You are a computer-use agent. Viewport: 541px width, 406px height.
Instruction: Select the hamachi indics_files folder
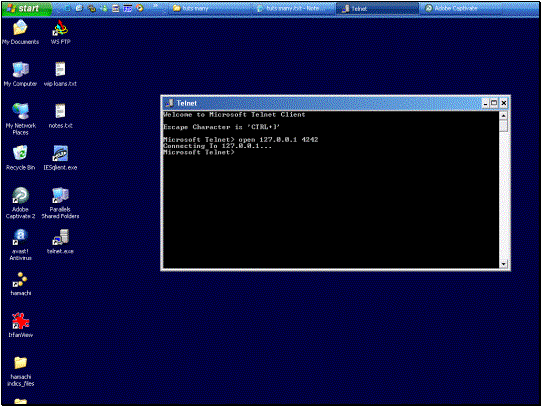point(21,371)
